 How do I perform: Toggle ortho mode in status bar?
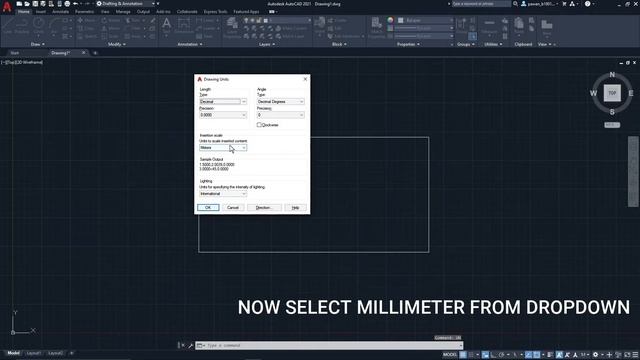pos(494,355)
